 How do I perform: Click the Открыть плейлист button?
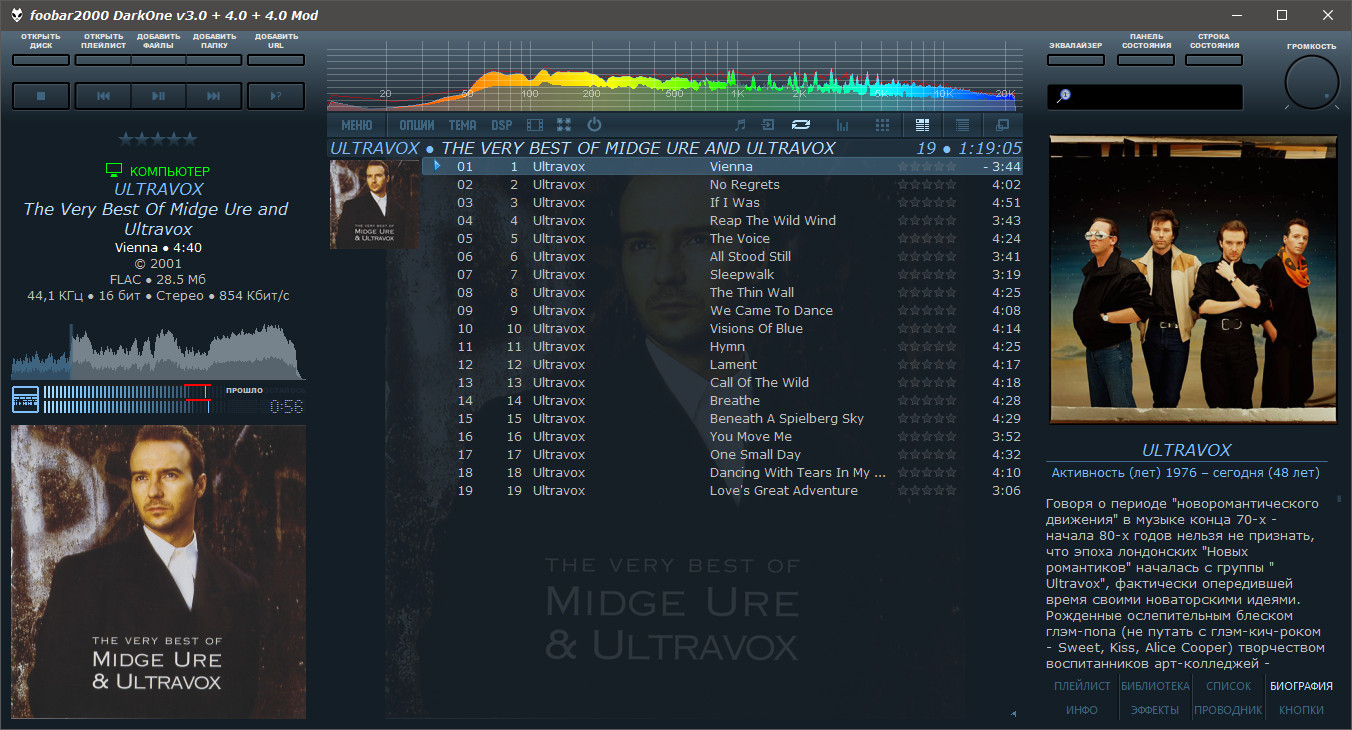pos(103,60)
